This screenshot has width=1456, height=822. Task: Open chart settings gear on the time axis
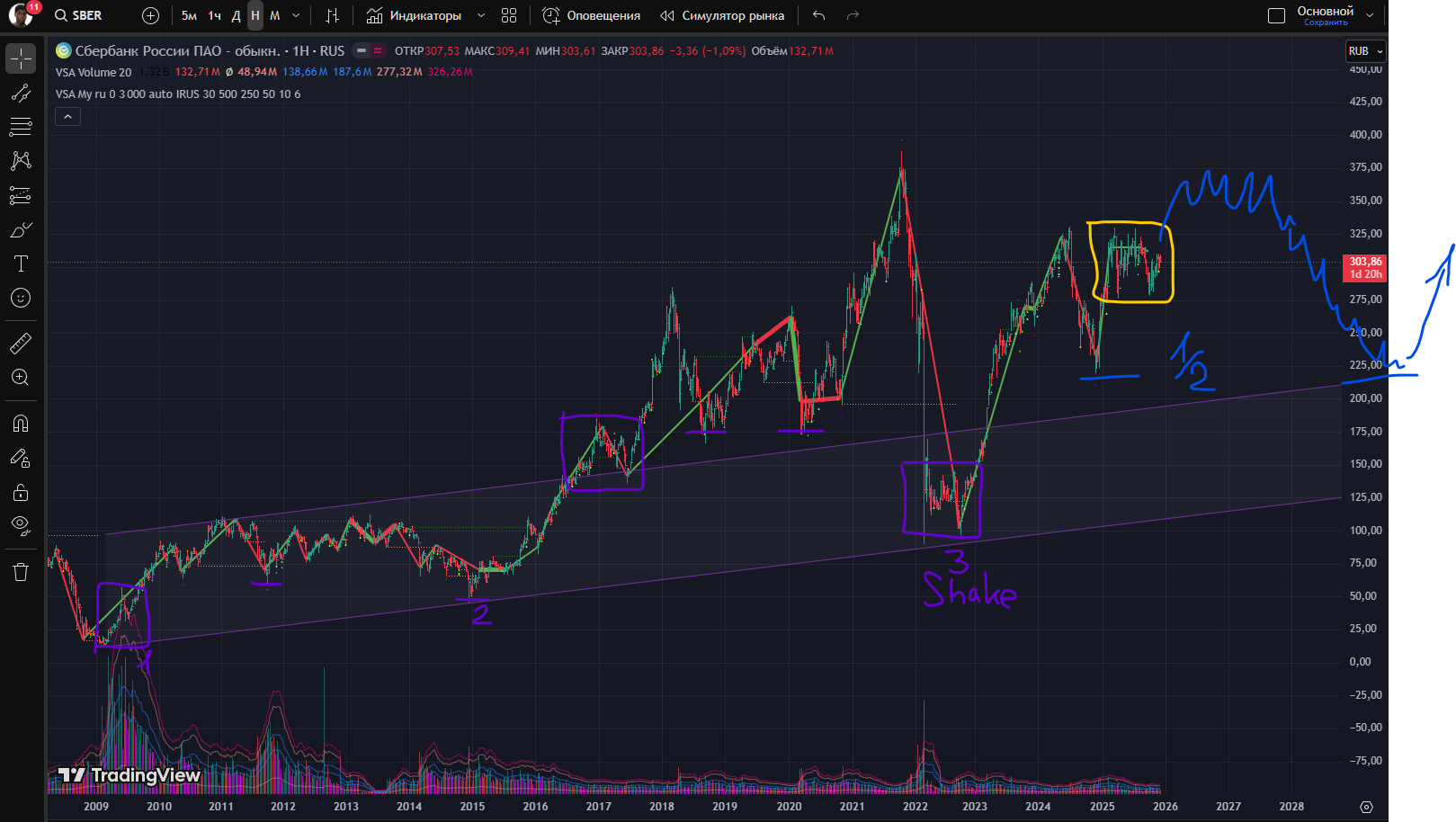pyautogui.click(x=1366, y=807)
